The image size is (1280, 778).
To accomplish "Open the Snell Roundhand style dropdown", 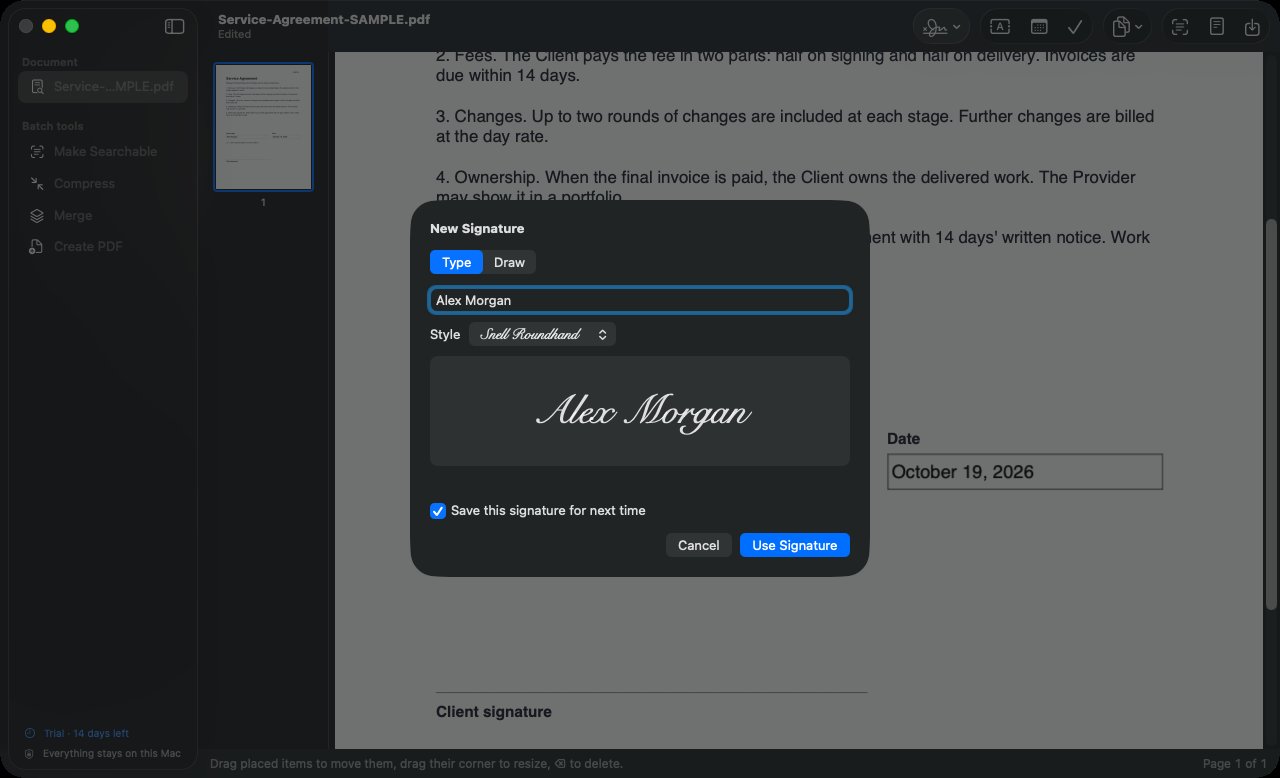I will click(542, 335).
